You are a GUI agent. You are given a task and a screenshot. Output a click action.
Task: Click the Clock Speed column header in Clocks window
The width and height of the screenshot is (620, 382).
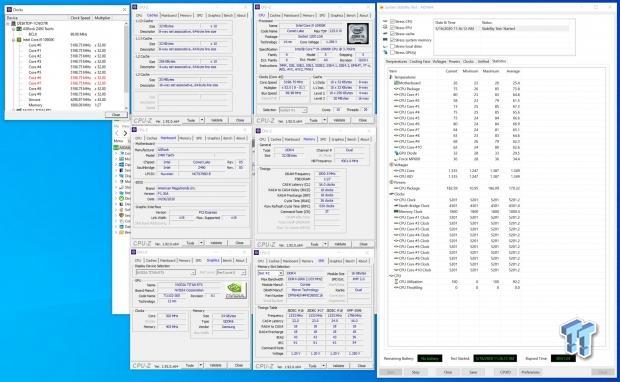point(80,18)
